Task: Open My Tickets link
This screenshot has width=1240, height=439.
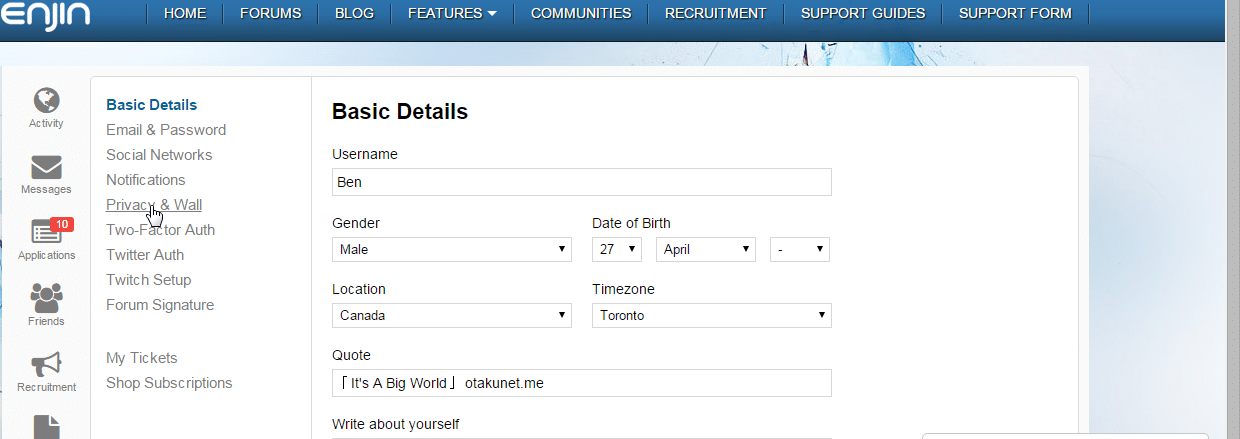Action: pyautogui.click(x=142, y=358)
